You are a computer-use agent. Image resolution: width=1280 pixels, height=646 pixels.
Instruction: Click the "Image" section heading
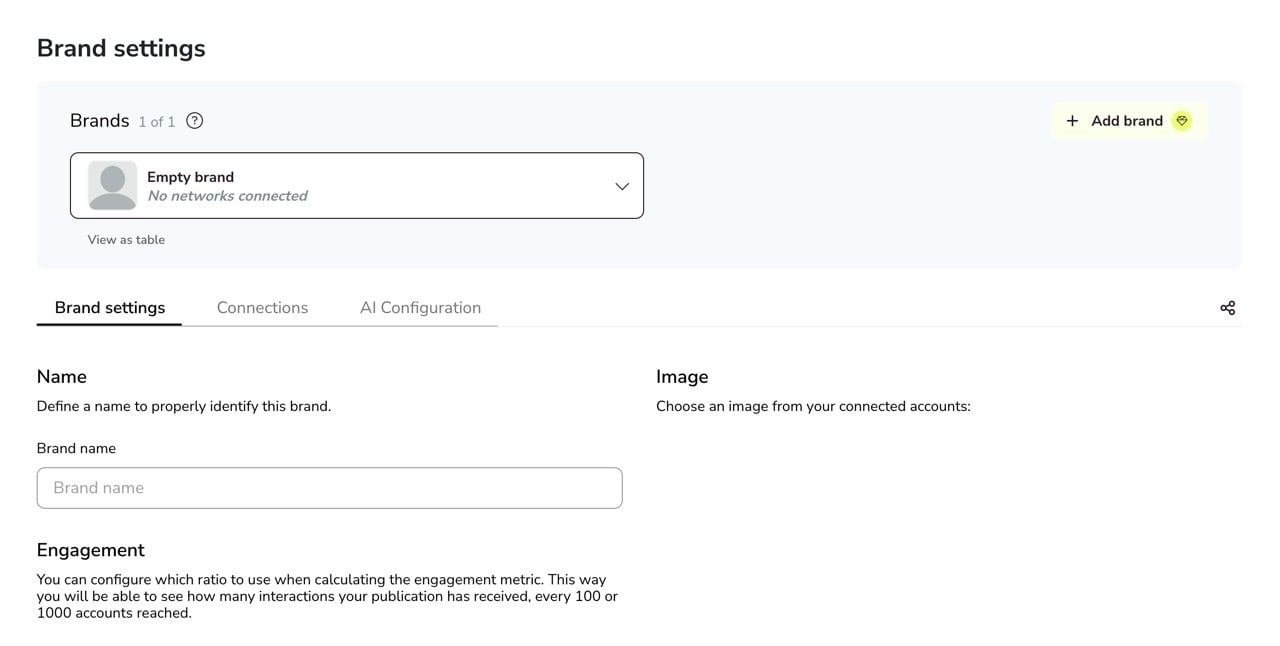tap(682, 377)
